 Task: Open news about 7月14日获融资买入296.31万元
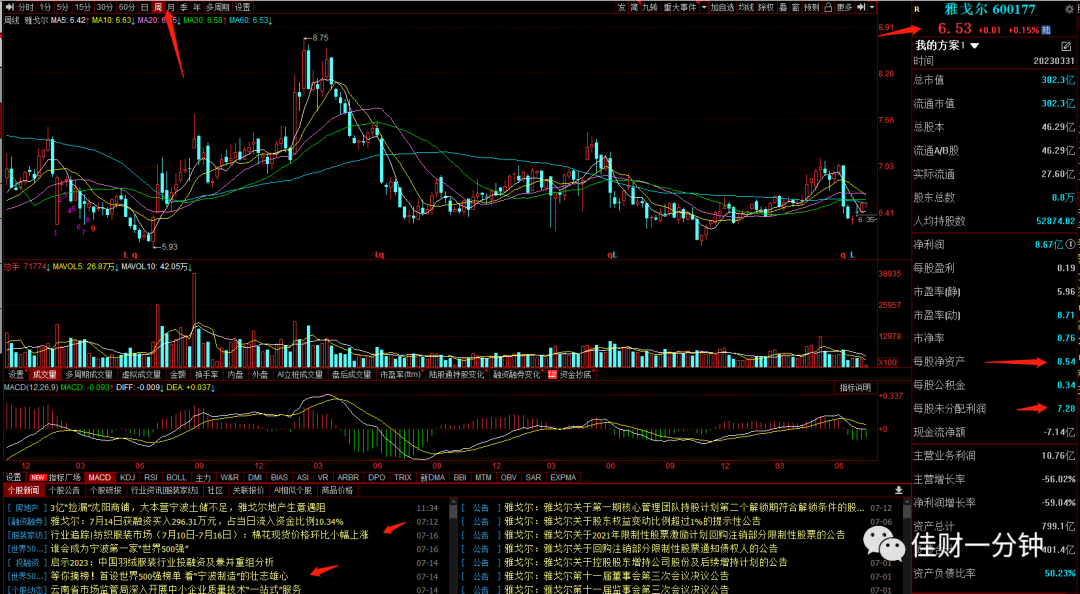(x=197, y=522)
